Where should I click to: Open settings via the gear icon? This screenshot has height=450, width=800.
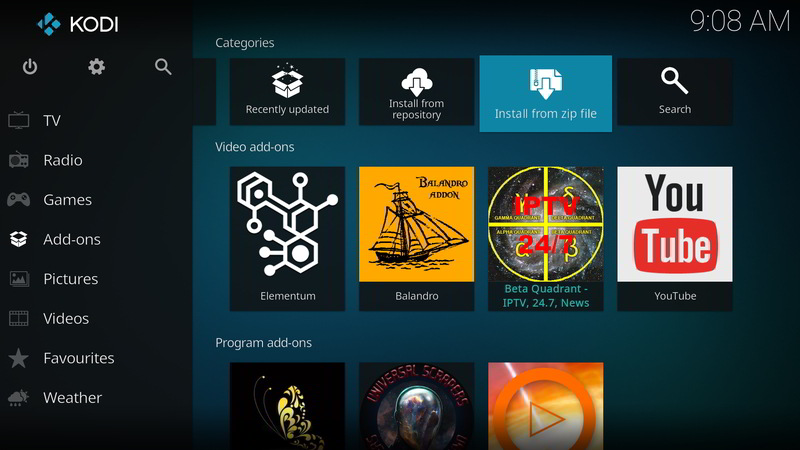[x=96, y=67]
